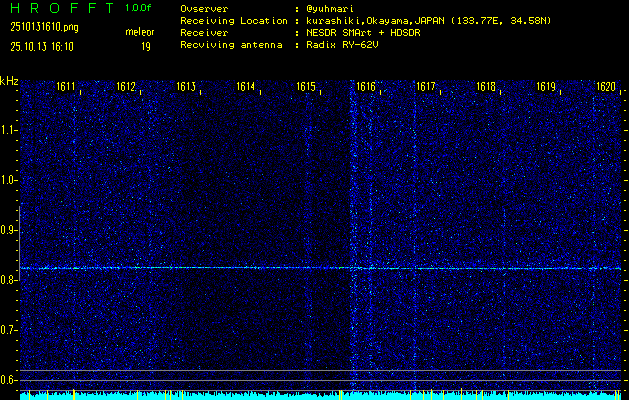629x400 pixels.
Task: Click the 1613 time label
Action: tap(186, 87)
